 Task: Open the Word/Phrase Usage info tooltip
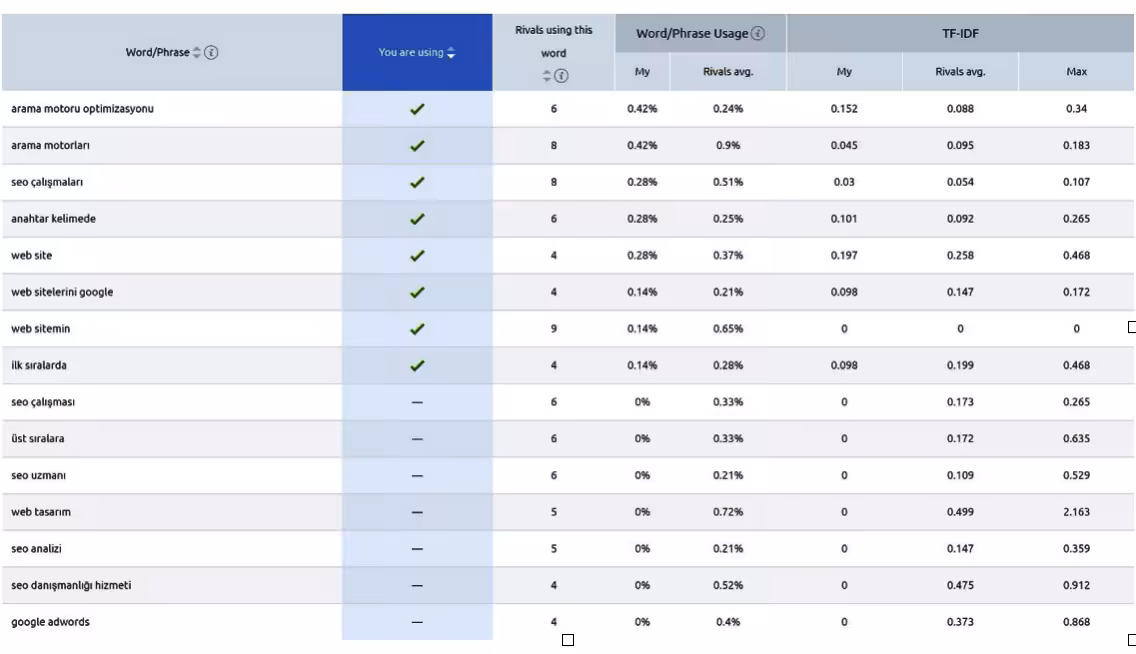tap(757, 33)
